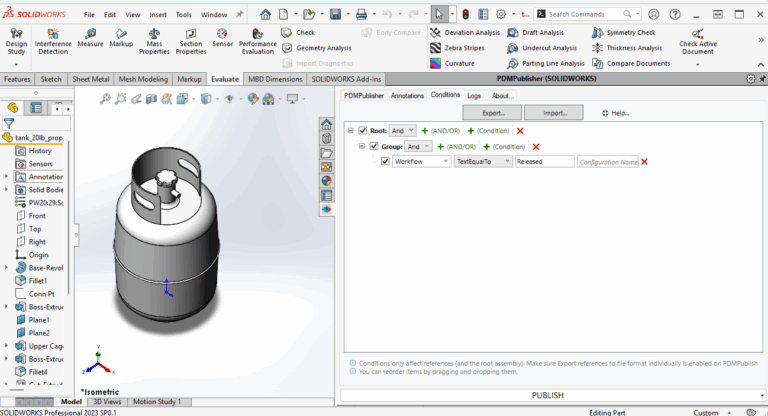Image resolution: width=768 pixels, height=416 pixels.
Task: Expand the Base-Revolve feature
Action: click(6, 268)
